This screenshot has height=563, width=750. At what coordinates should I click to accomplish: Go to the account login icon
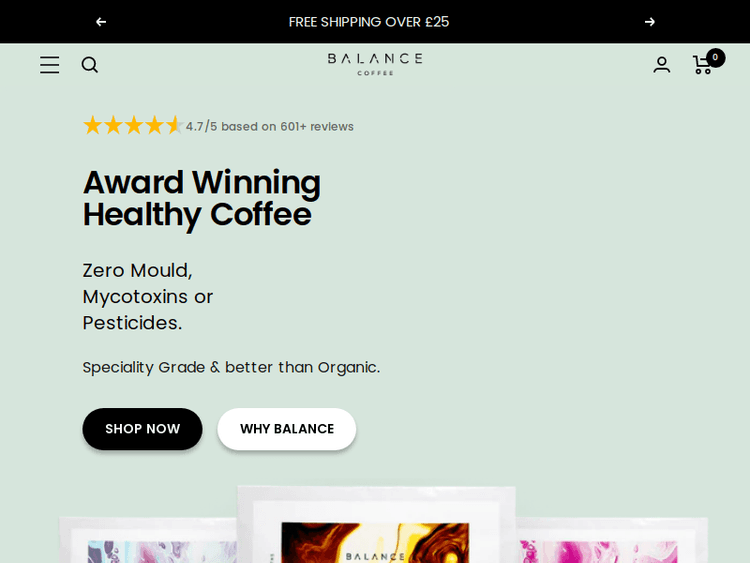[x=662, y=65]
